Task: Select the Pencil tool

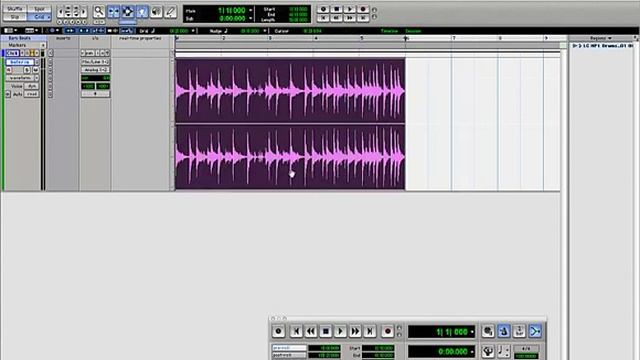Action: click(171, 12)
